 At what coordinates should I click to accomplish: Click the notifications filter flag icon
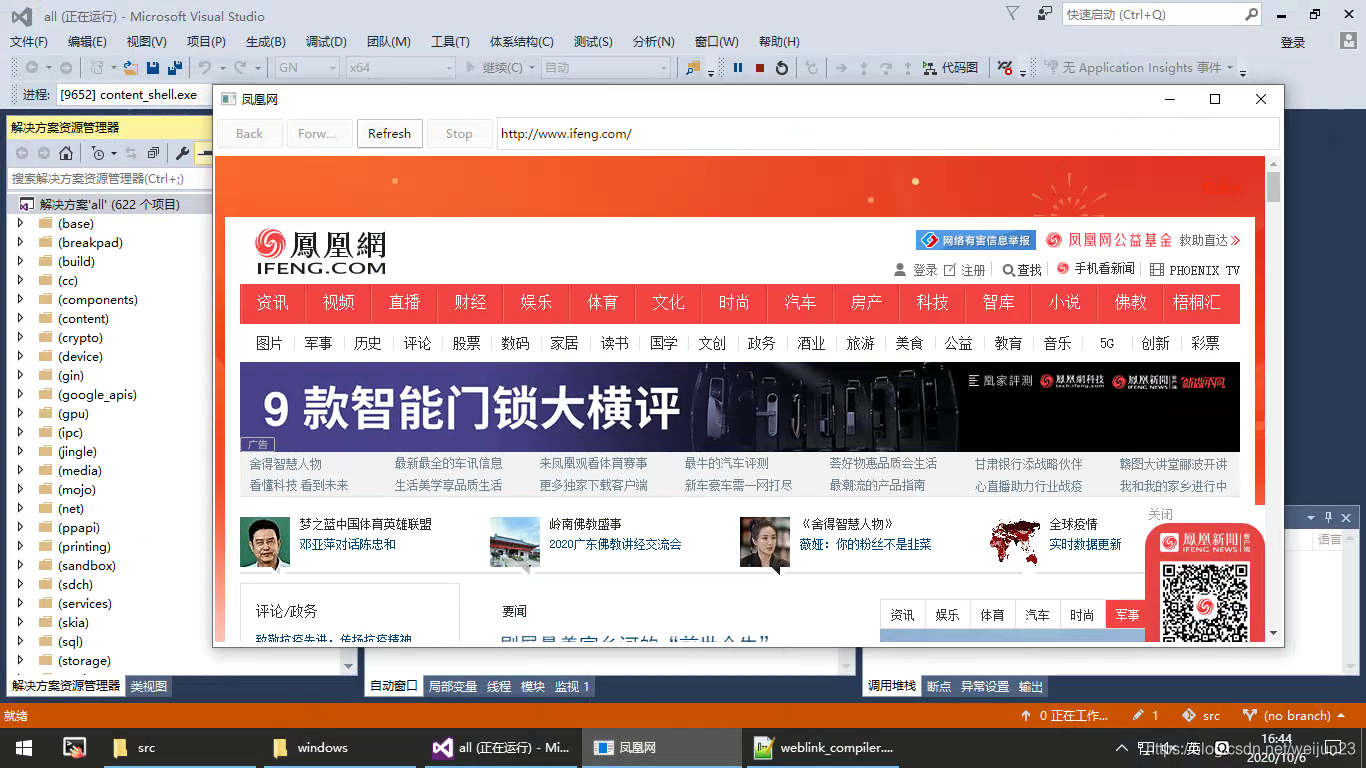(x=1013, y=14)
